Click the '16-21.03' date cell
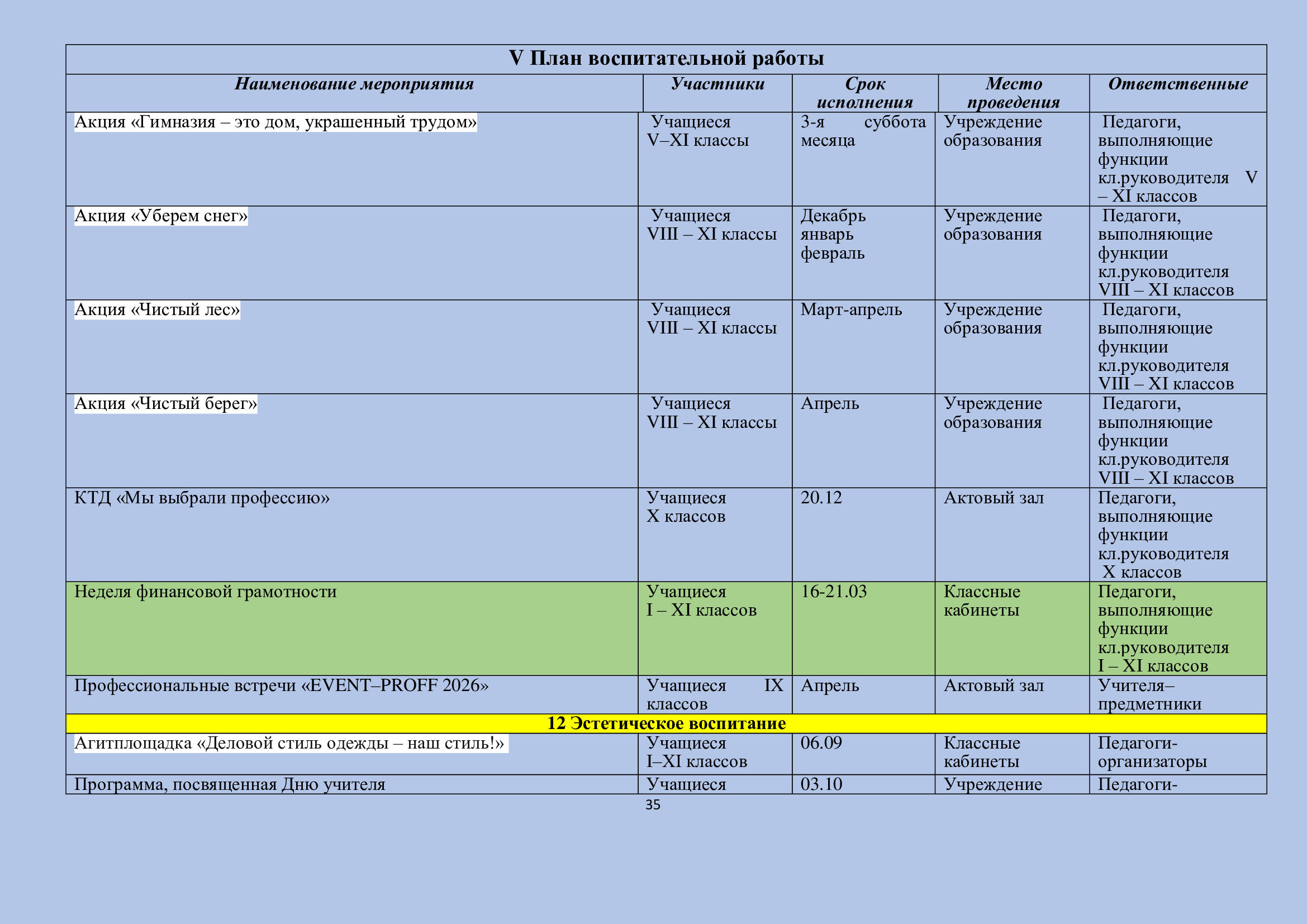 (833, 592)
